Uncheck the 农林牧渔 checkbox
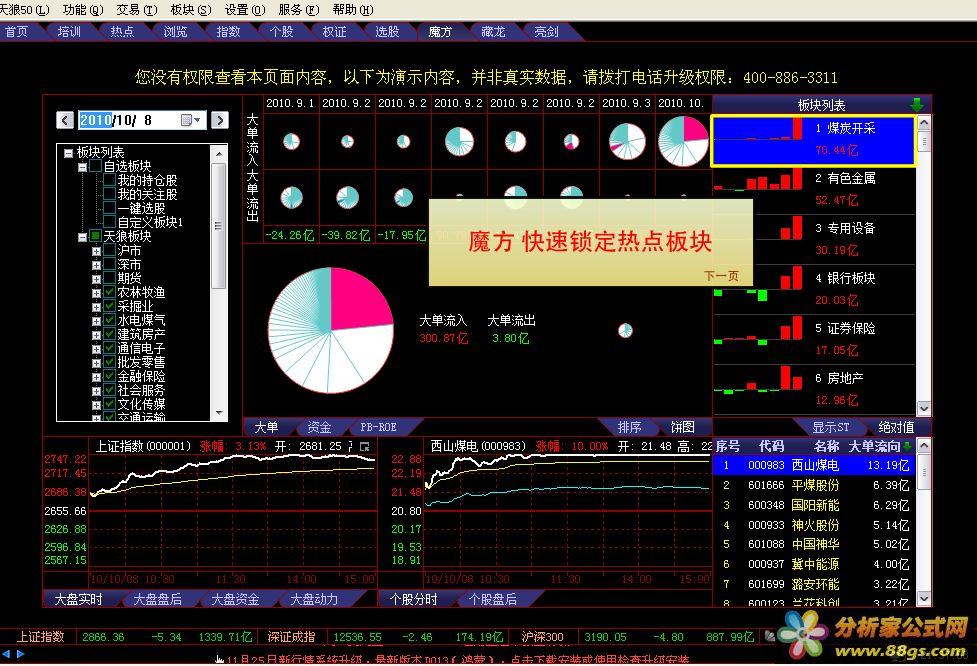Screen dimensions: 977x666 (110, 292)
